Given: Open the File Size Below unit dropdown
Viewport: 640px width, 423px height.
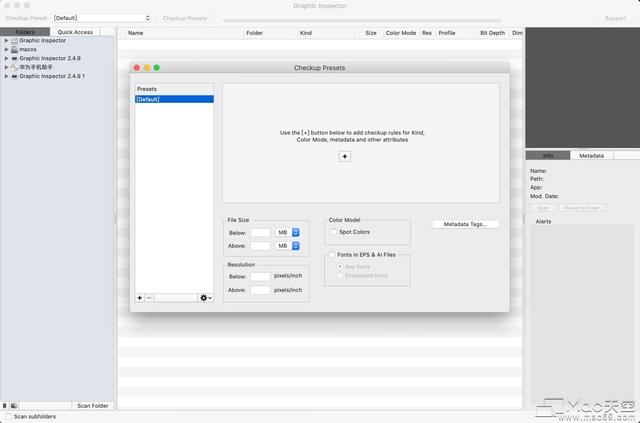Looking at the screenshot, I should click(x=288, y=232).
